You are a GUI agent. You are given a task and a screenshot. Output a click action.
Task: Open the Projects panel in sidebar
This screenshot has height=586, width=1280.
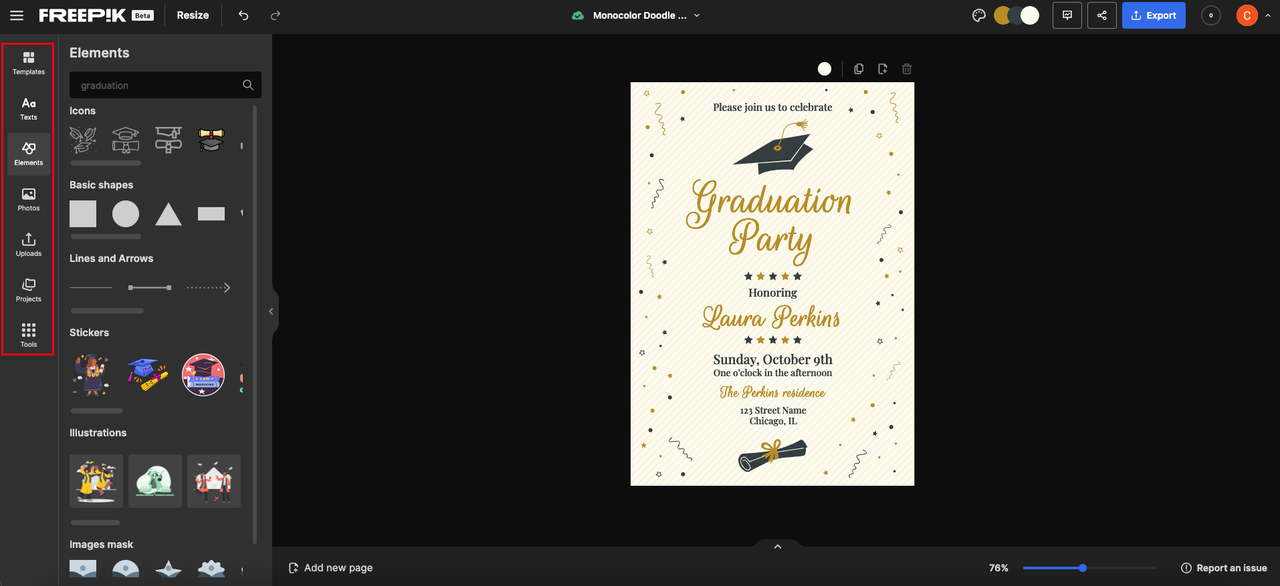coord(28,291)
